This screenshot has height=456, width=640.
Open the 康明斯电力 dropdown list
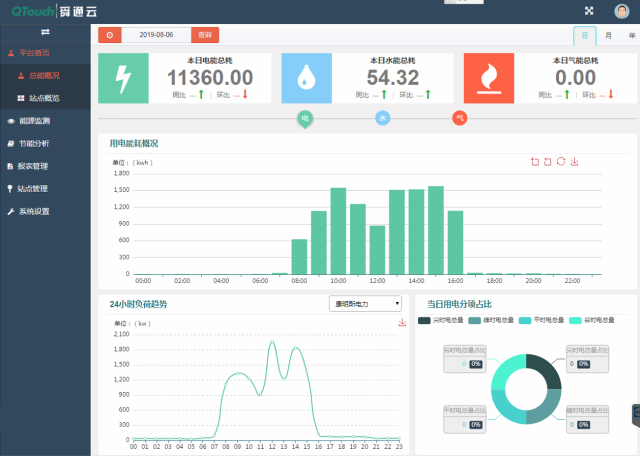(365, 303)
